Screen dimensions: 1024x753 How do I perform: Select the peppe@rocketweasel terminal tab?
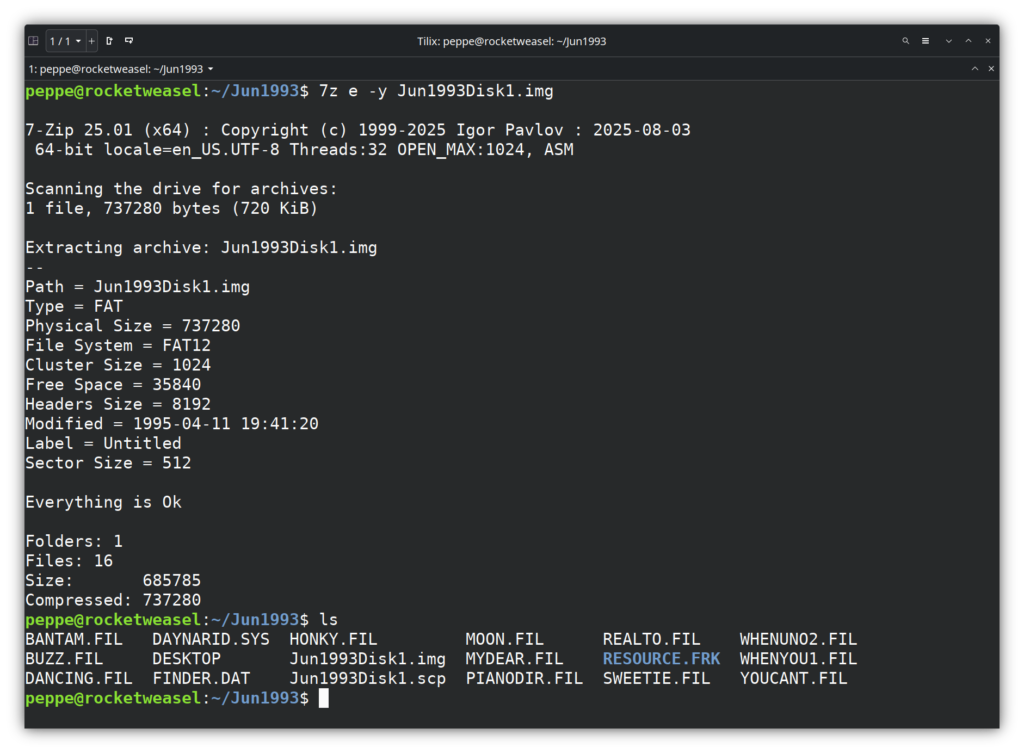[115, 69]
